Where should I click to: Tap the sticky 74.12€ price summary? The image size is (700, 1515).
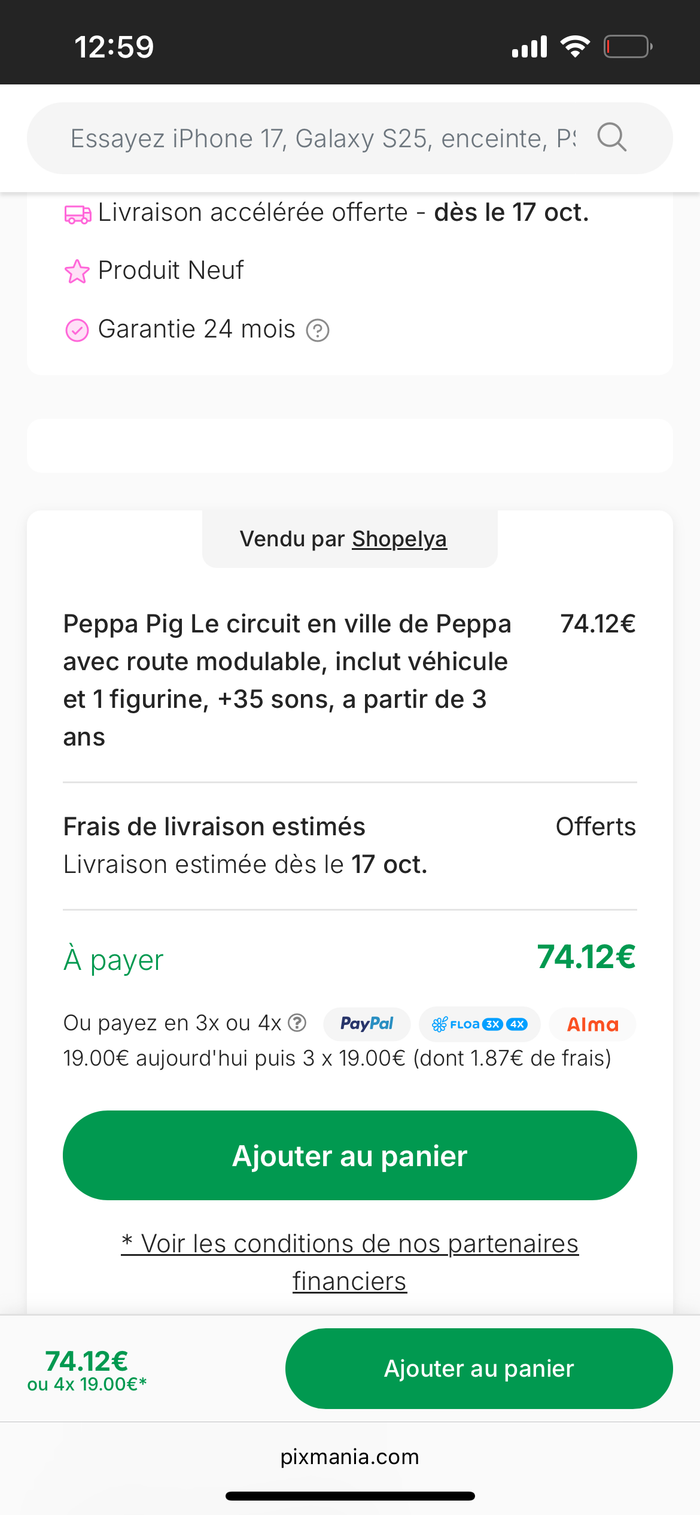[87, 1370]
